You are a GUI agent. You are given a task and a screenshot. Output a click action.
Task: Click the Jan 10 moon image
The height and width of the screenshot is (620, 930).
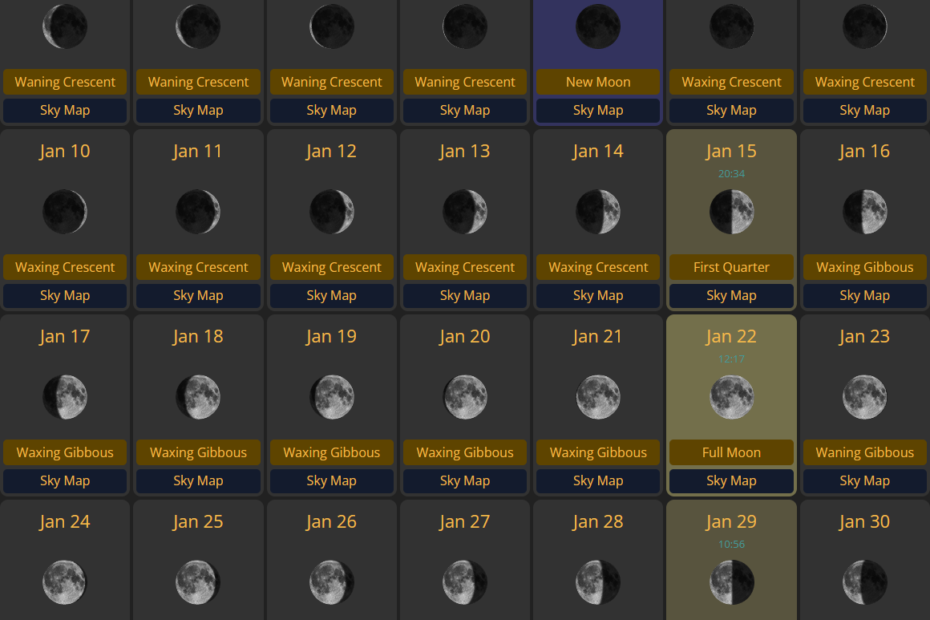[x=65, y=212]
